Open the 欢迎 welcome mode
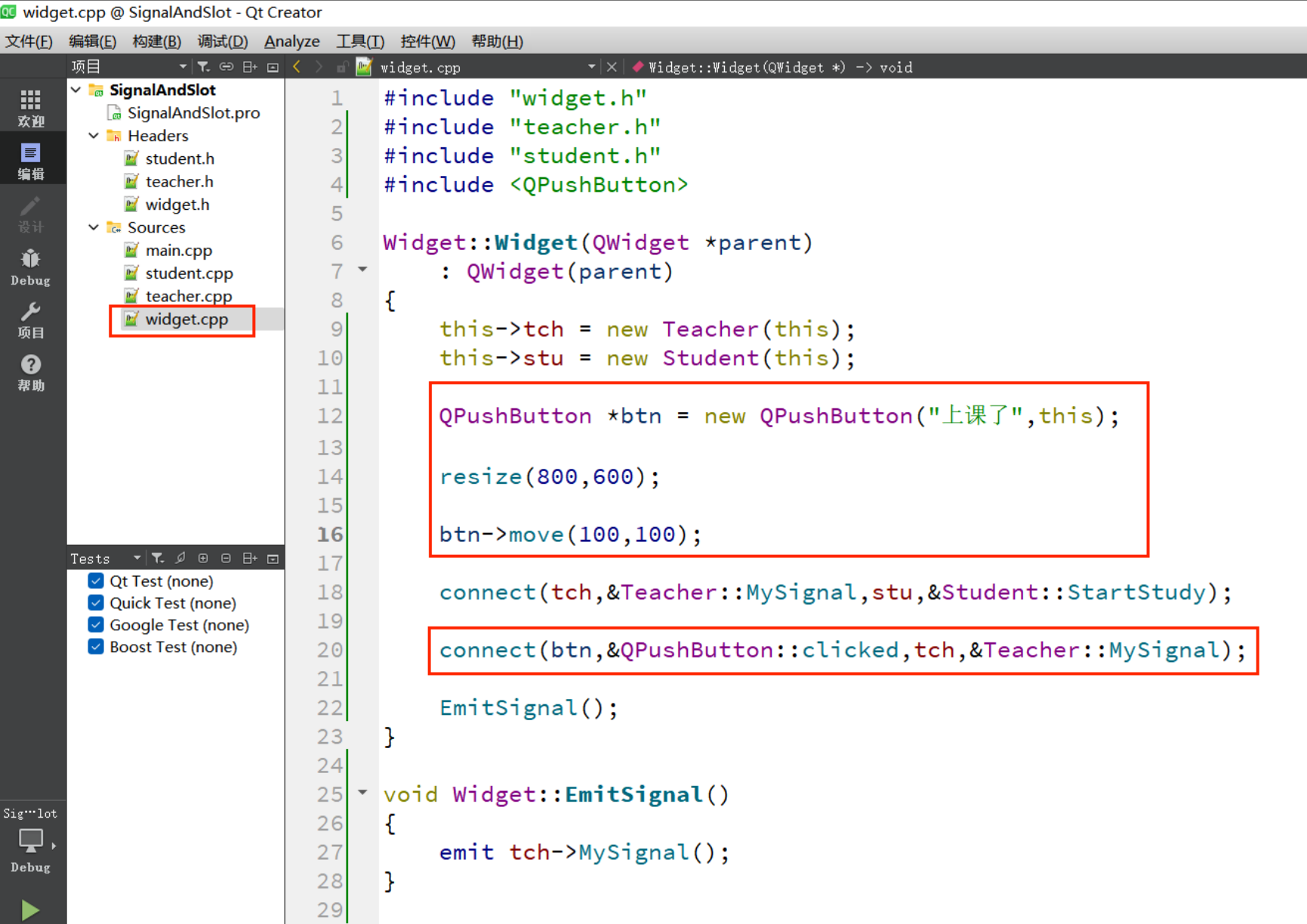Screen dimensions: 1307x924 (x=31, y=107)
